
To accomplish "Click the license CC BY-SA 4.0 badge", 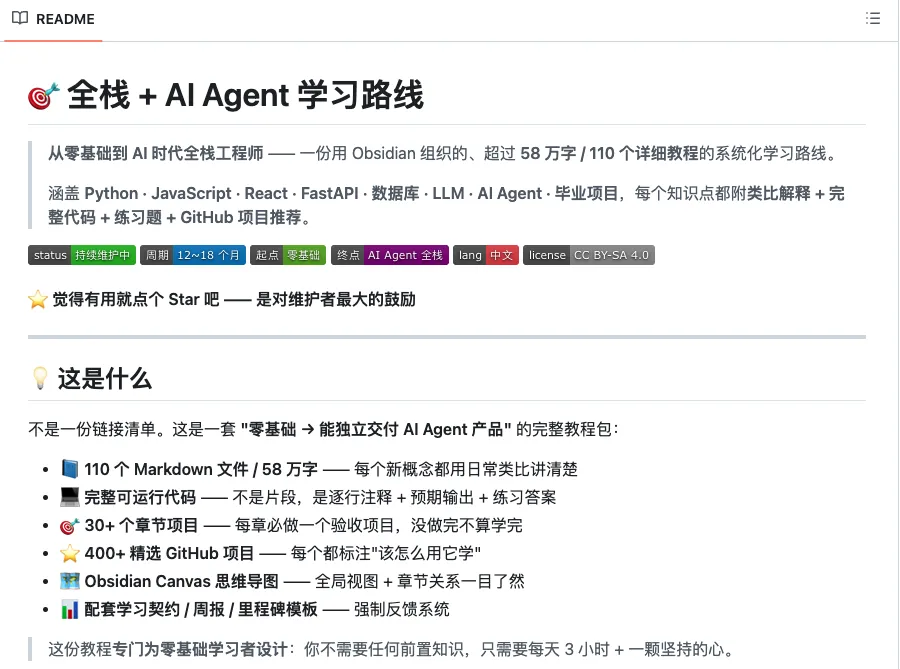I will pyautogui.click(x=589, y=255).
